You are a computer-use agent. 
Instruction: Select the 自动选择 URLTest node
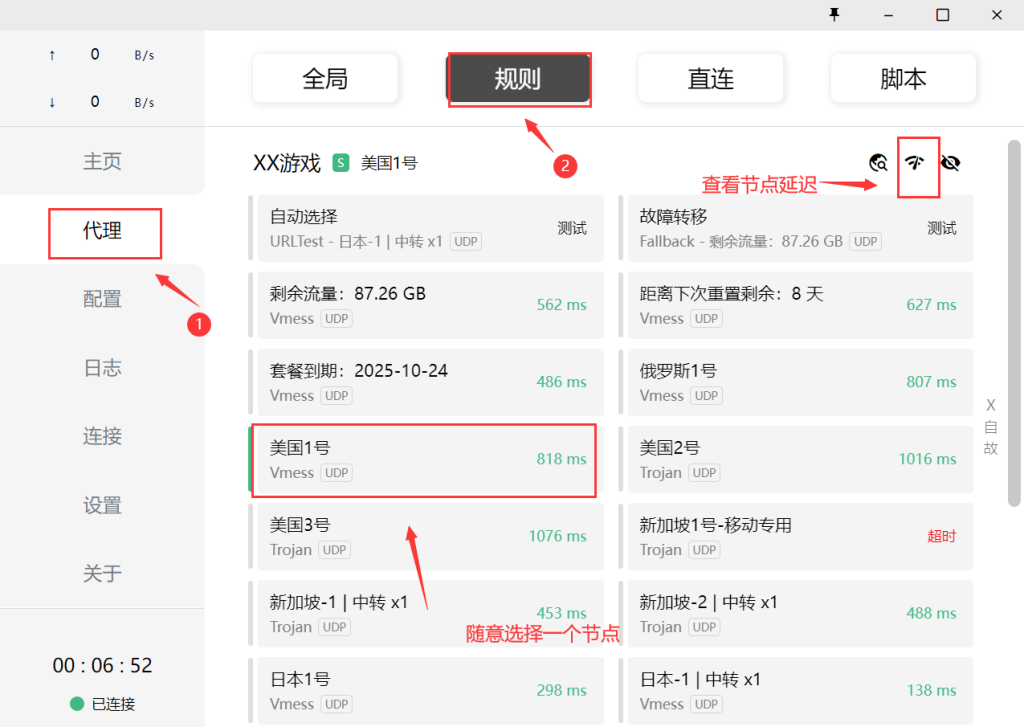pyautogui.click(x=426, y=228)
